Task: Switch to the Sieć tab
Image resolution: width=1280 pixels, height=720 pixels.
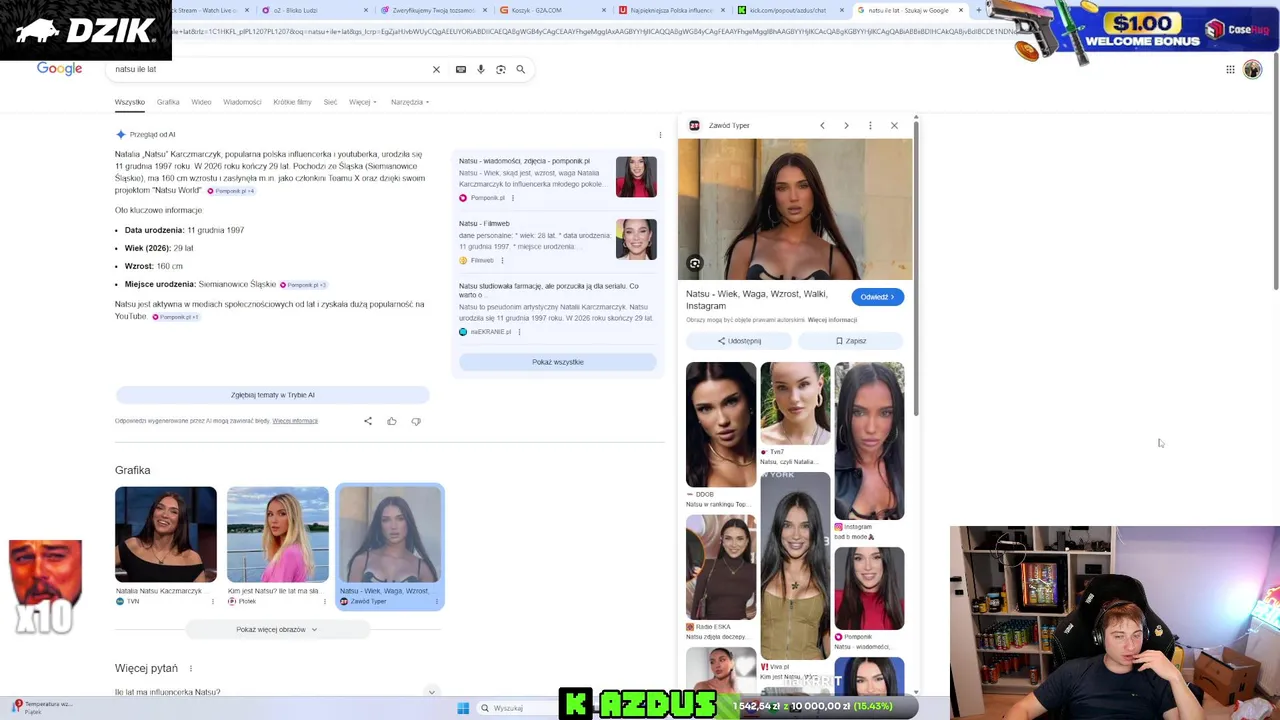Action: (330, 102)
